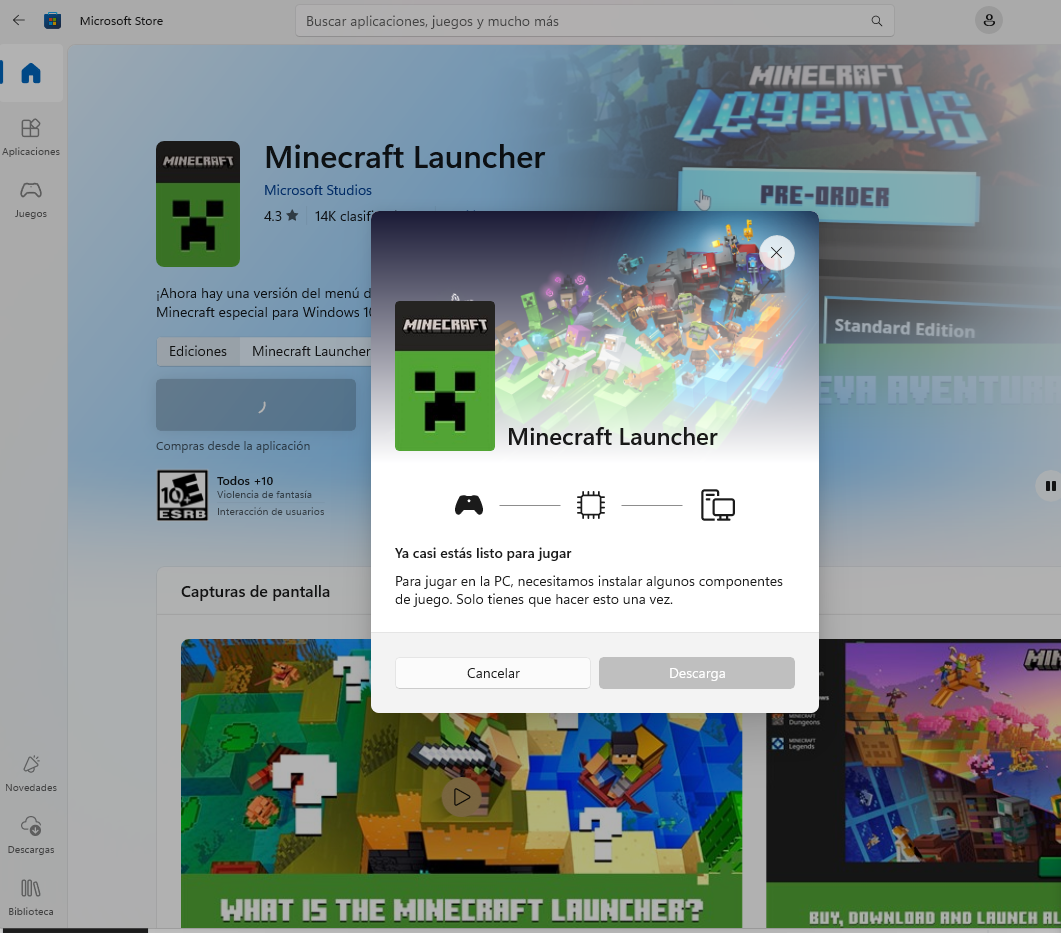Click the Minecraft Launcher app icon on page

(x=198, y=204)
